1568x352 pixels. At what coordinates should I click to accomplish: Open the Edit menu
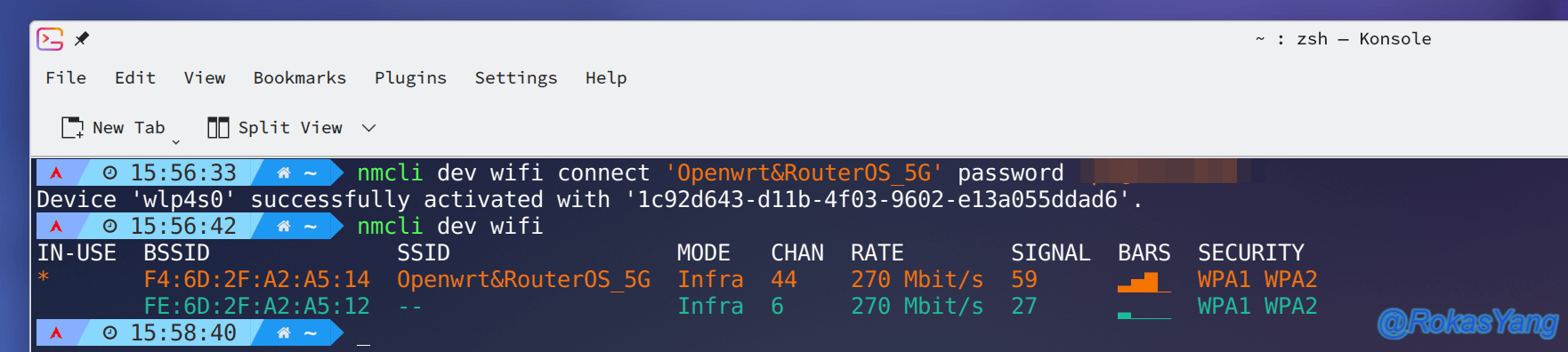135,78
